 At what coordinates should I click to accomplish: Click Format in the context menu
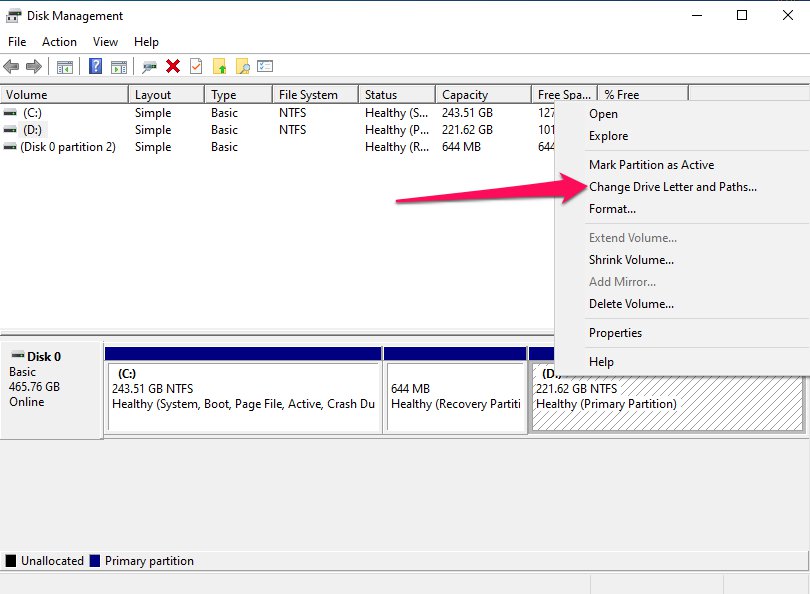click(x=612, y=209)
